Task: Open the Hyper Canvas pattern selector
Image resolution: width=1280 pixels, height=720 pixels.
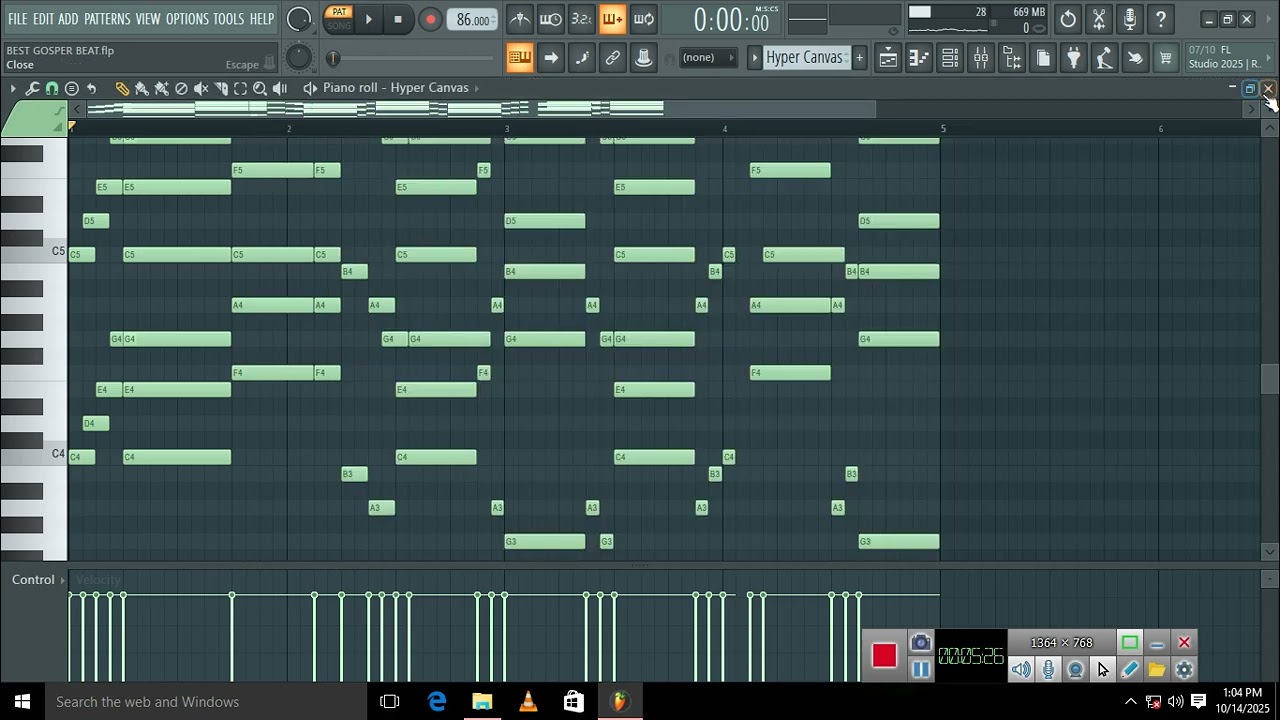Action: 806,58
